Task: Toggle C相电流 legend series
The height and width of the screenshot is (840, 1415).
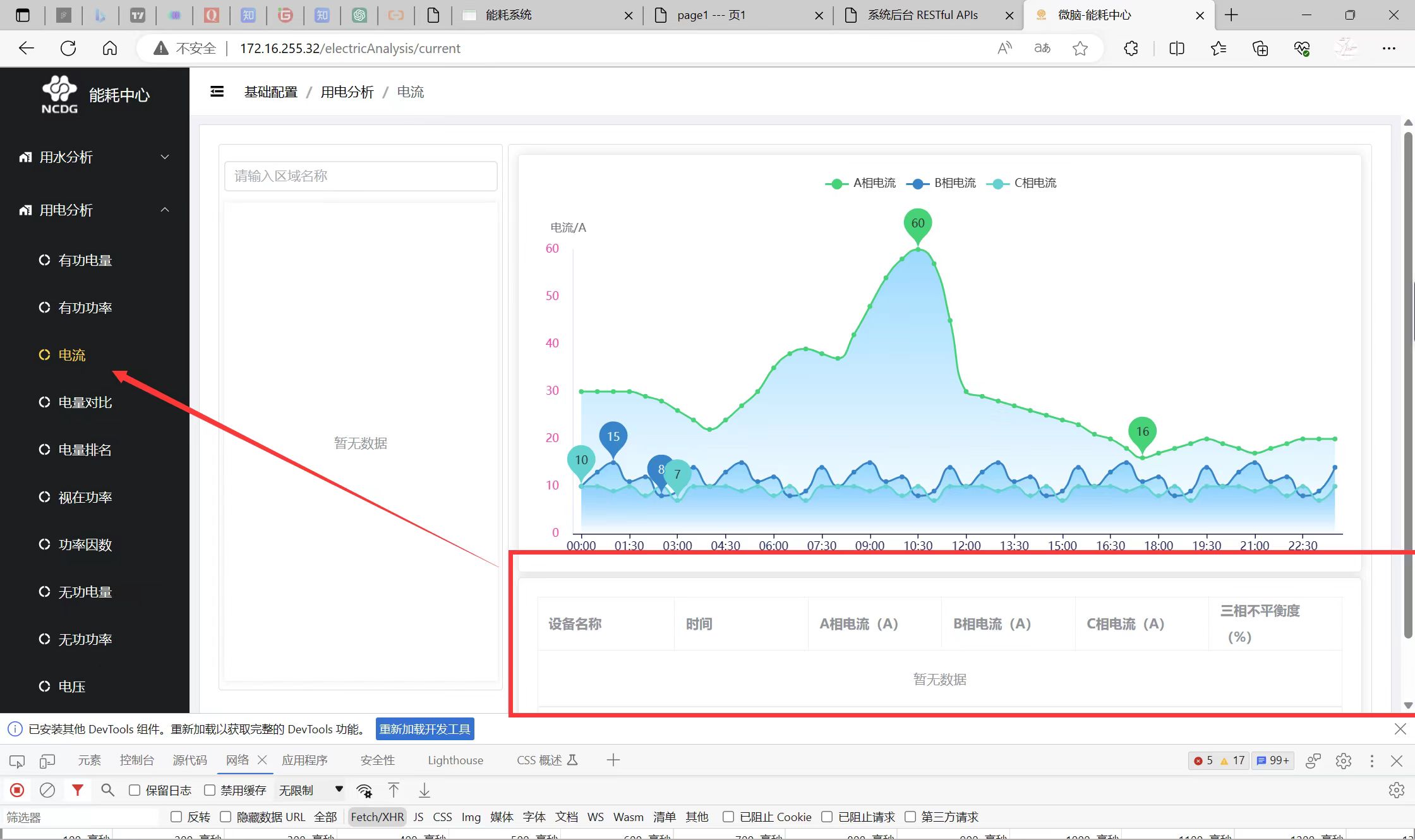Action: [x=1021, y=183]
